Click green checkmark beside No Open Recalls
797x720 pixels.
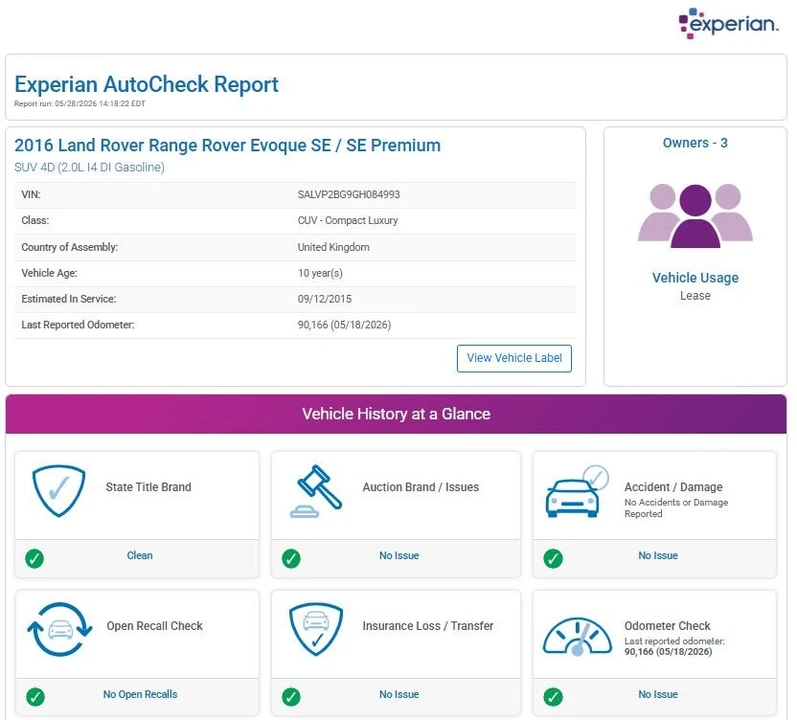coord(35,697)
